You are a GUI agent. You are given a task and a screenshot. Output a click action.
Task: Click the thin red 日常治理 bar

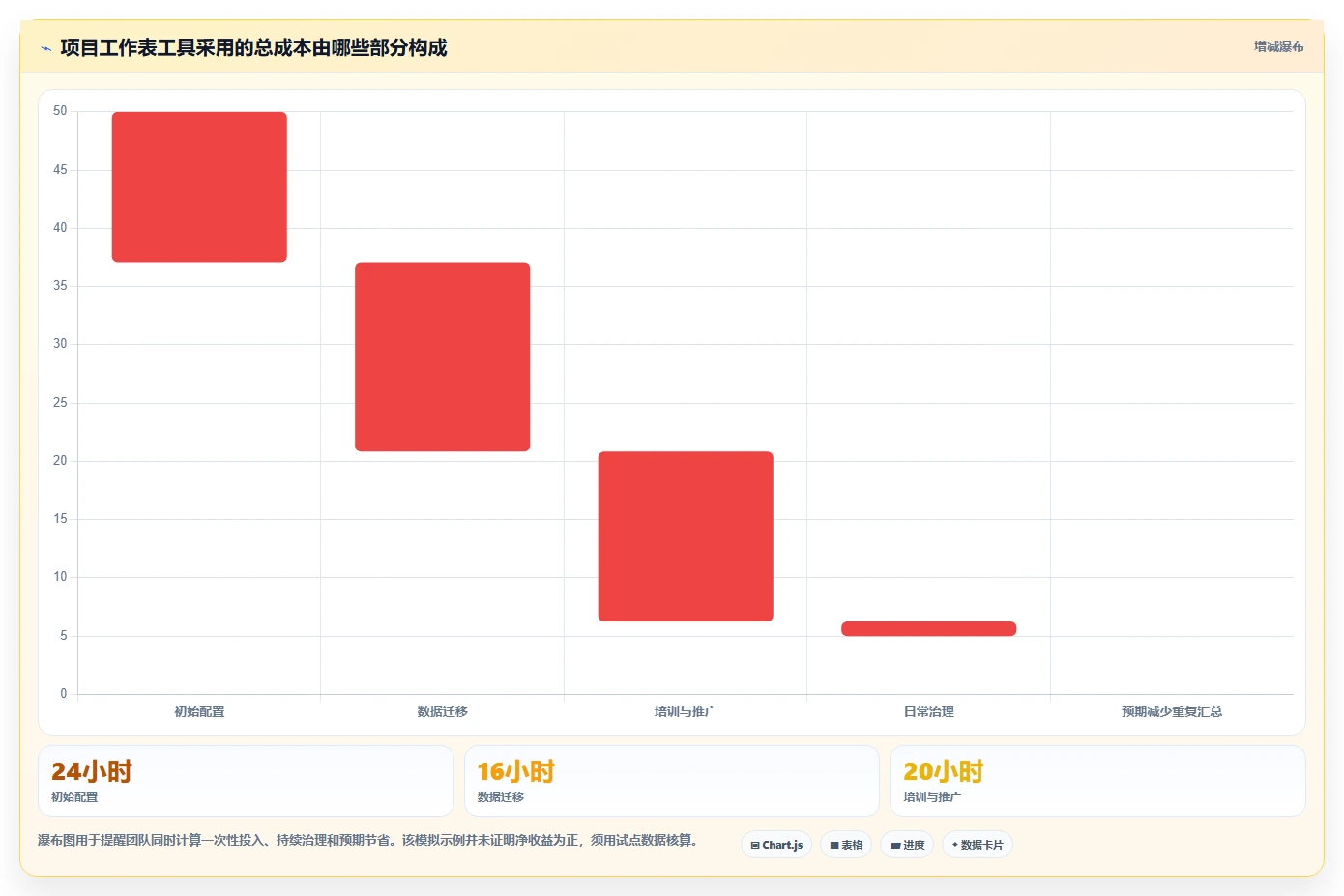coord(928,628)
